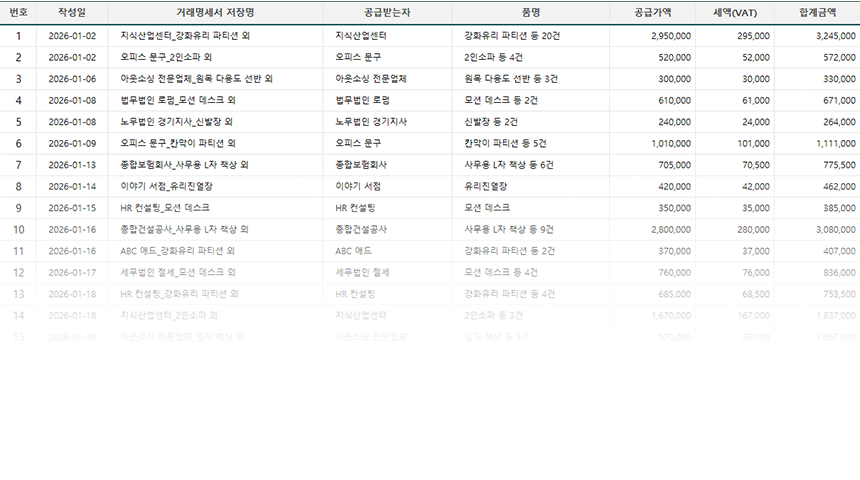Open the 오피스 문구_칸막이 파티션 외 statement
The width and height of the screenshot is (860, 480).
tap(177, 143)
